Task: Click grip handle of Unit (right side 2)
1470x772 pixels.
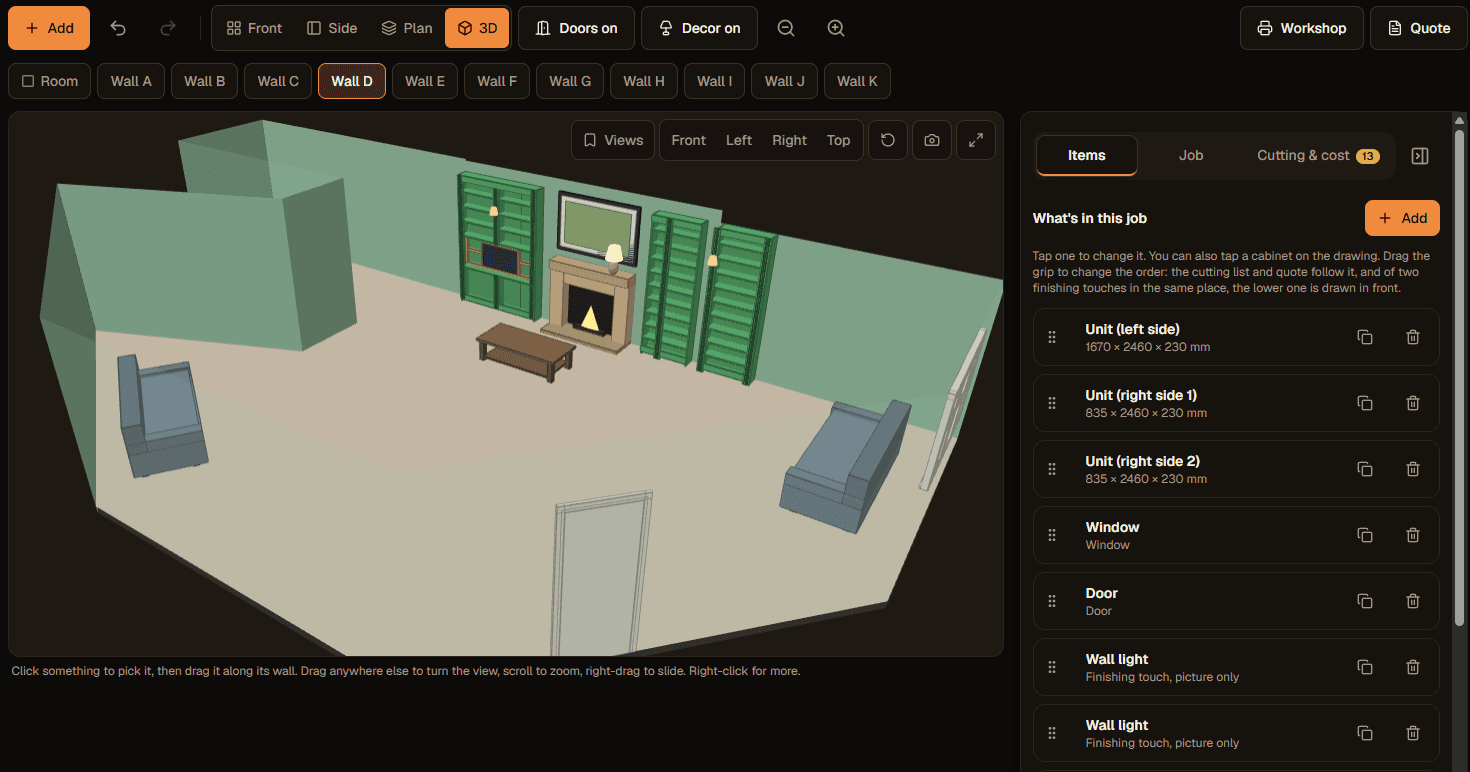Action: [1052, 469]
